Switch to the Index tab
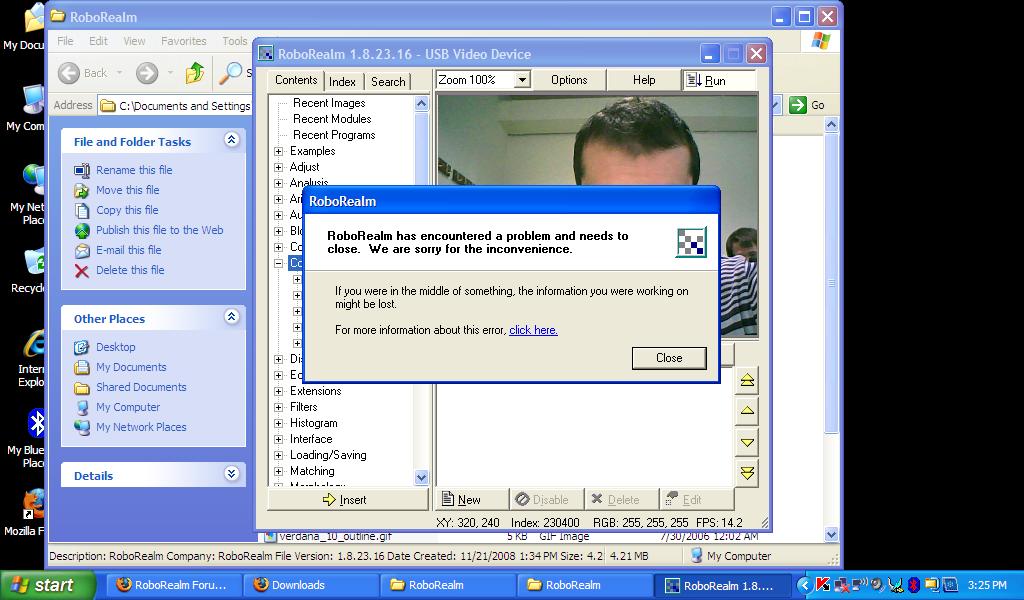Screen dimensions: 1024x600 point(342,81)
